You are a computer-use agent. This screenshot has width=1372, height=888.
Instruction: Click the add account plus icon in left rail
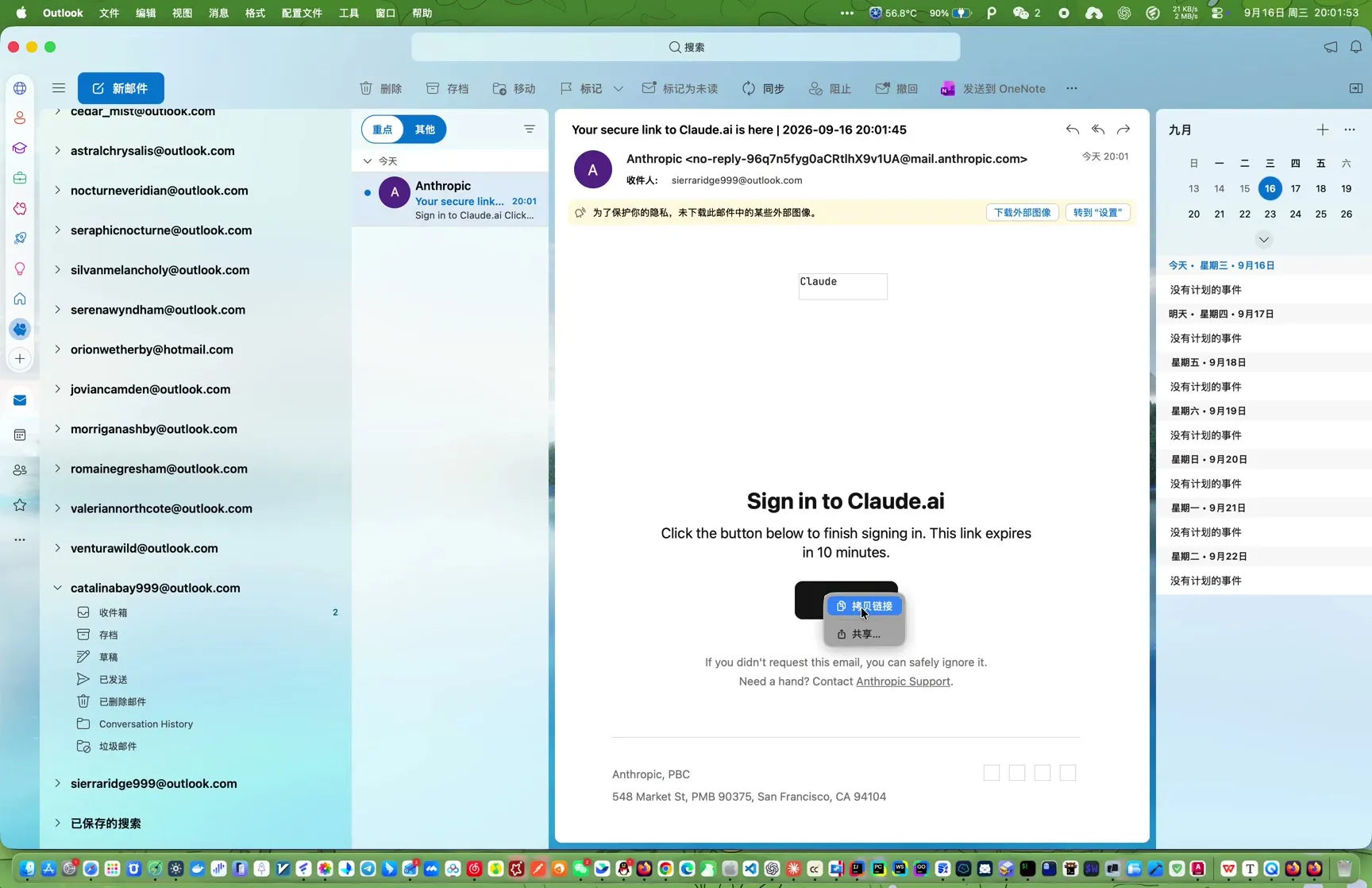[x=20, y=359]
